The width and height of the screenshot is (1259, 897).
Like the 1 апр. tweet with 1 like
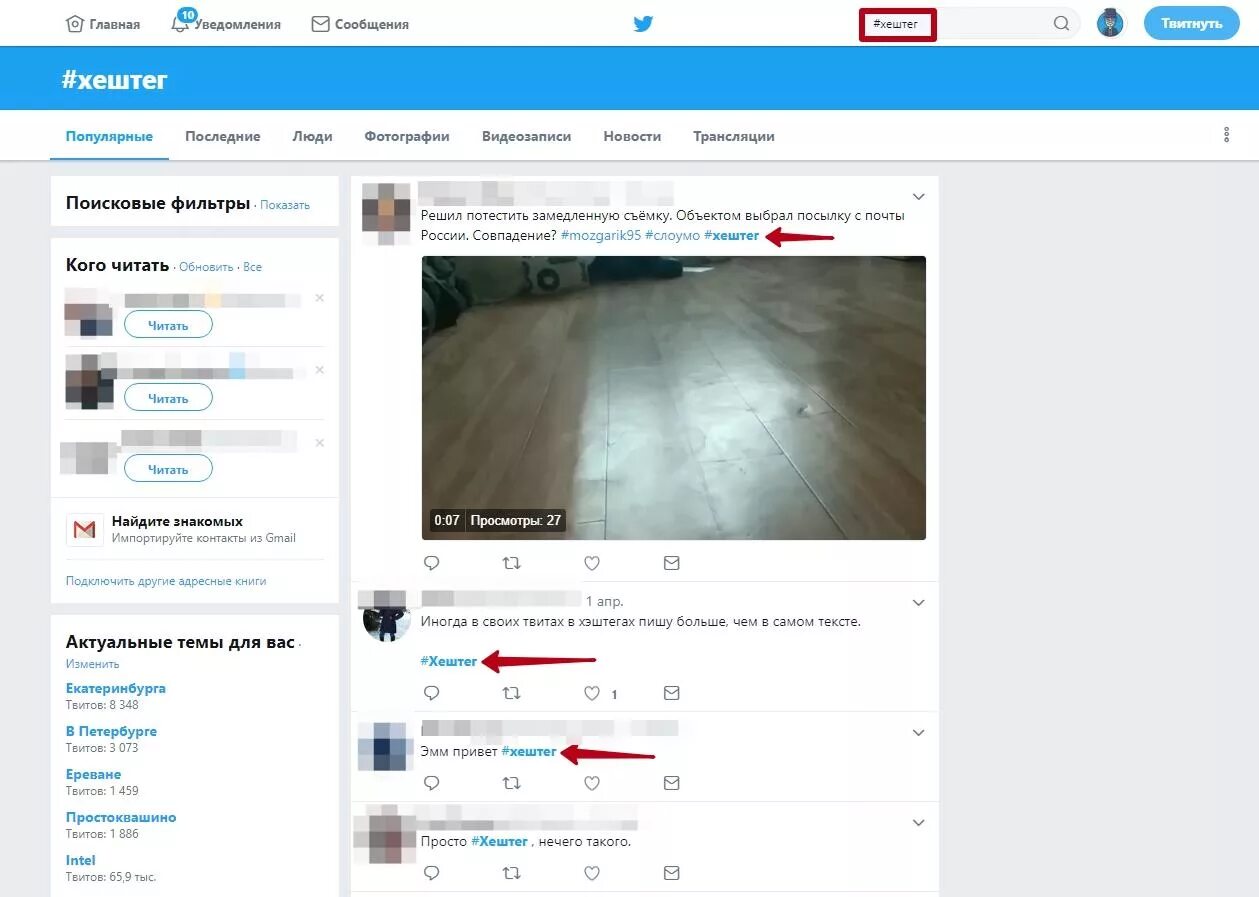coord(591,693)
